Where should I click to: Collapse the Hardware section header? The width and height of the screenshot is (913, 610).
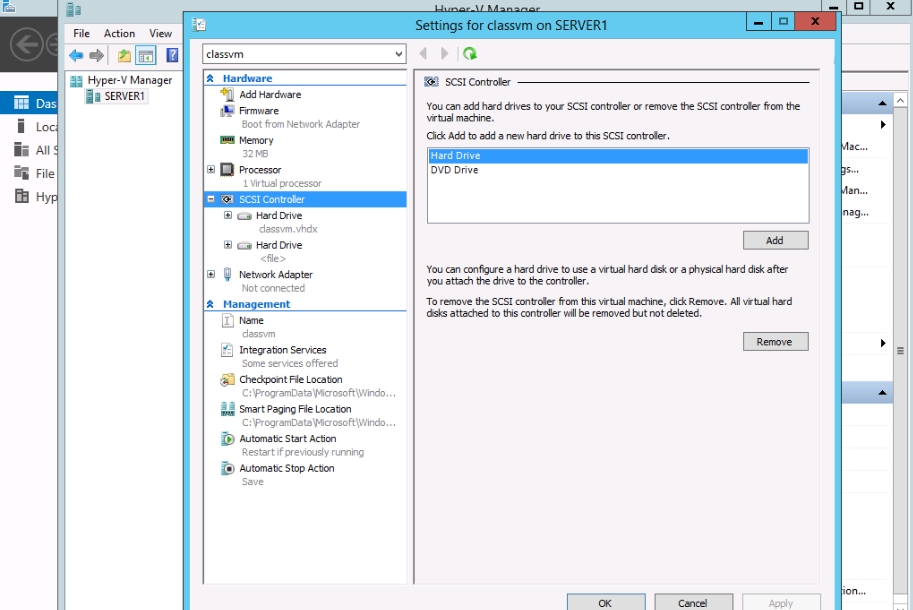210,78
